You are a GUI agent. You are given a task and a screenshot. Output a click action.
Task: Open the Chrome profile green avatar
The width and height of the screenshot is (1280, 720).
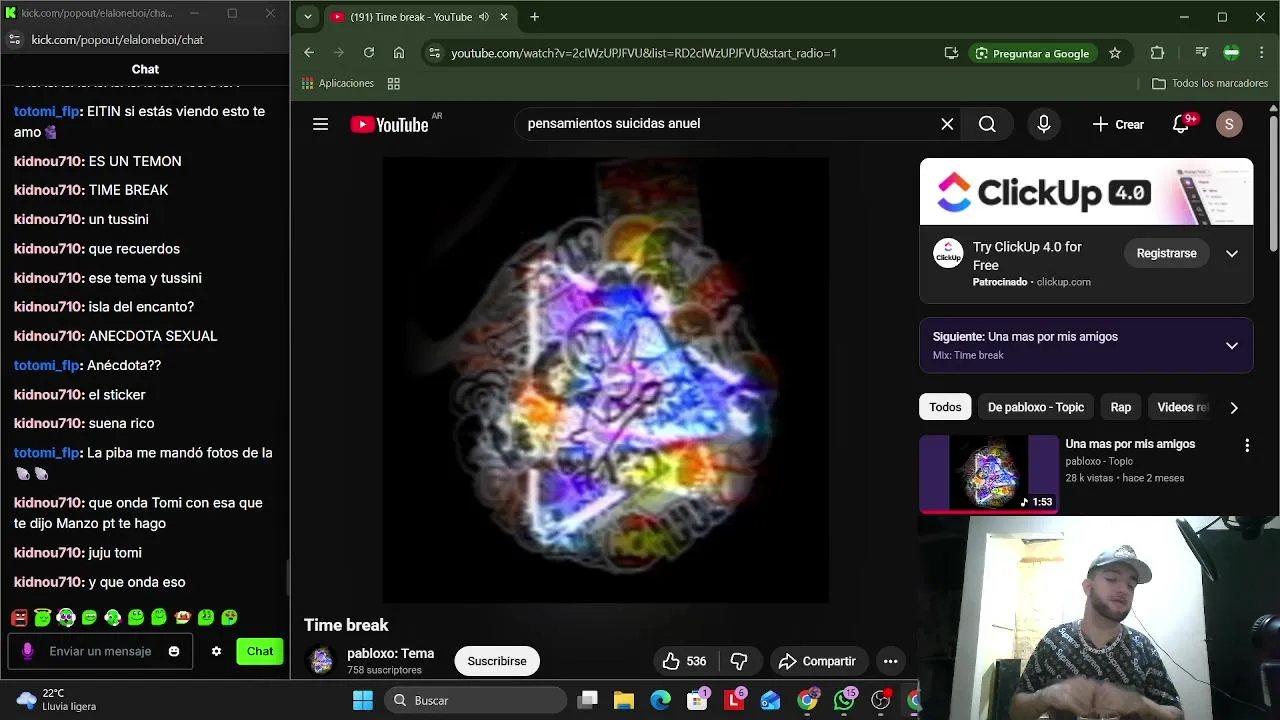pyautogui.click(x=1232, y=53)
